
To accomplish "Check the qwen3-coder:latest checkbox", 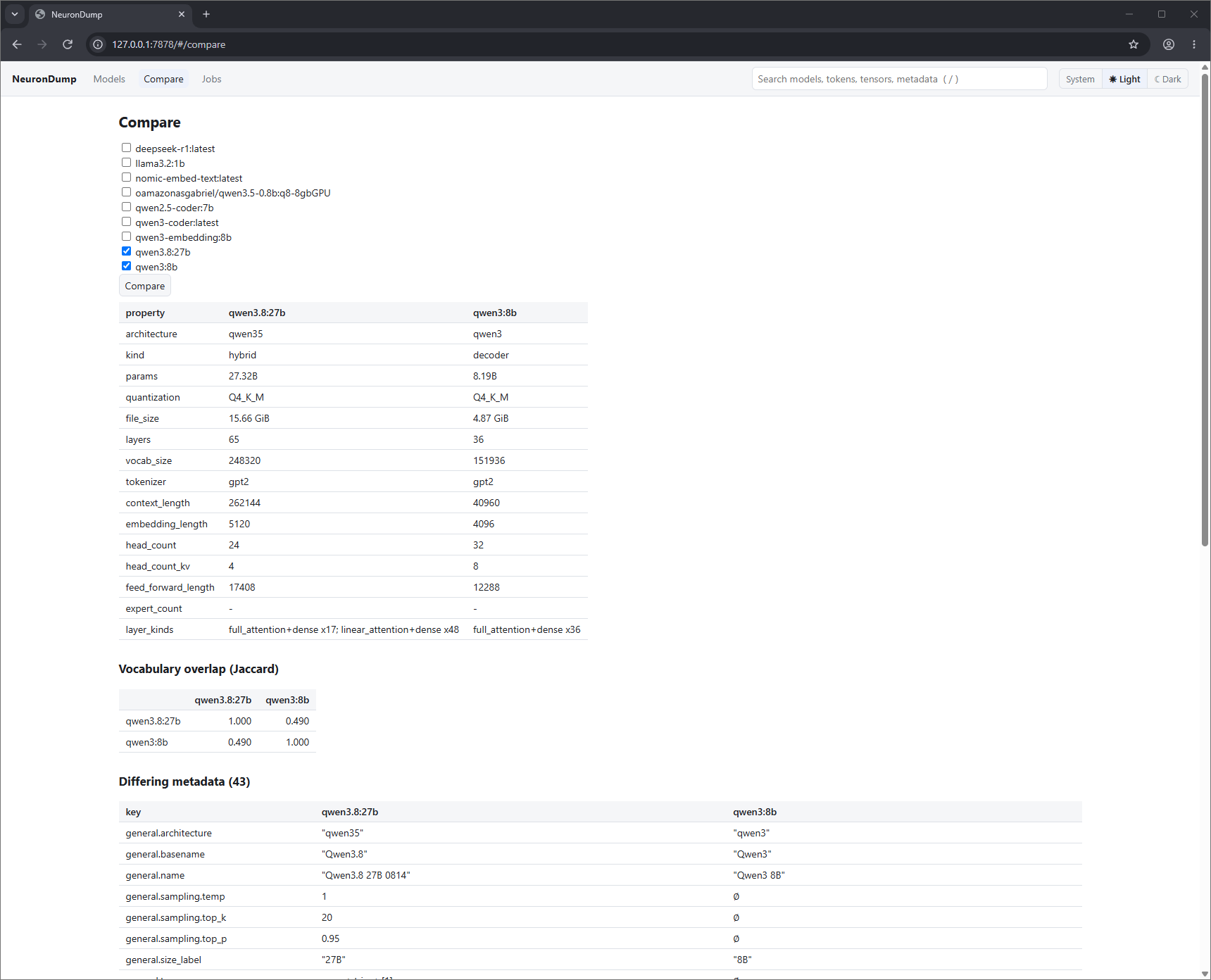I will pos(126,222).
